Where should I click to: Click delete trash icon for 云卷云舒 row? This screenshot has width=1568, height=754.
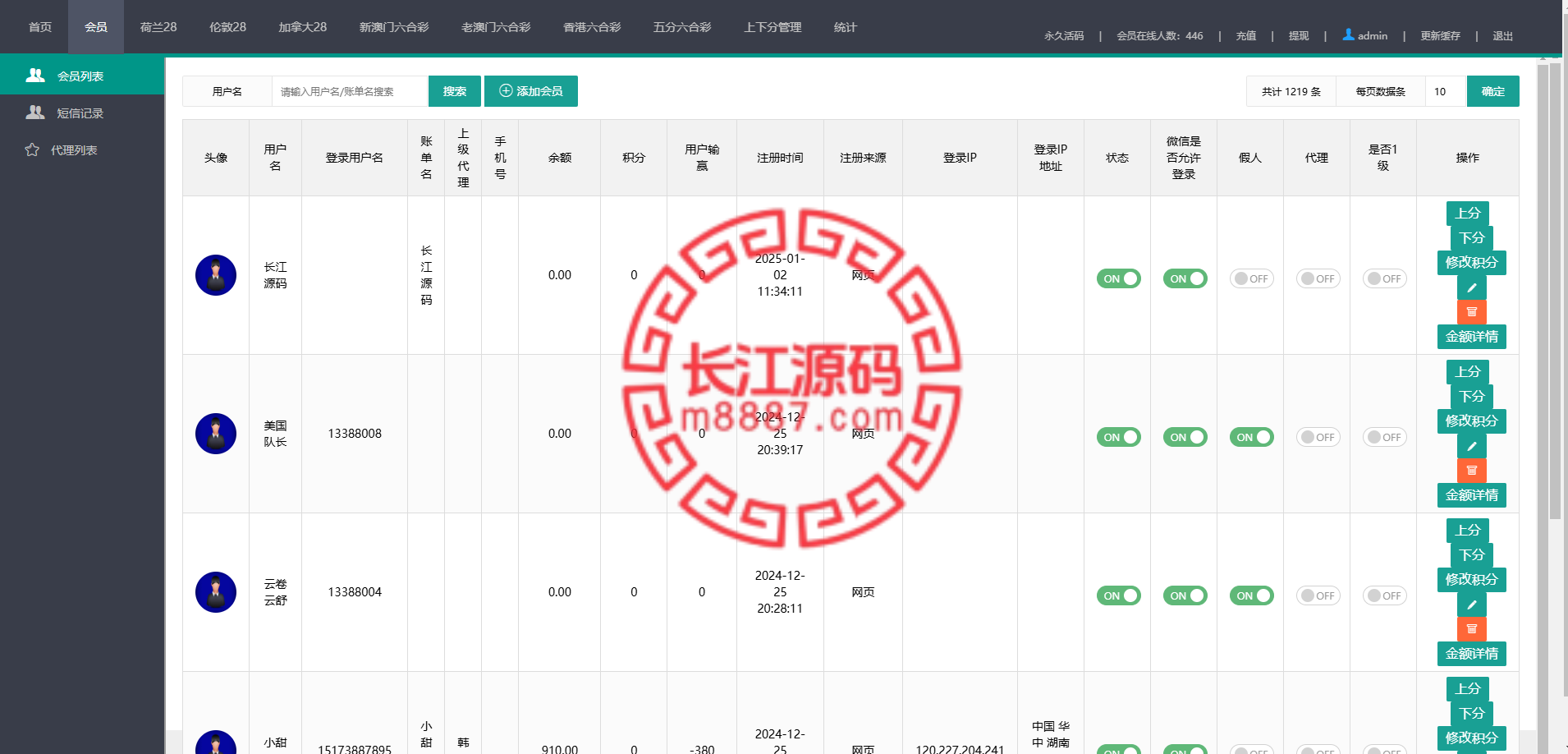click(1472, 629)
